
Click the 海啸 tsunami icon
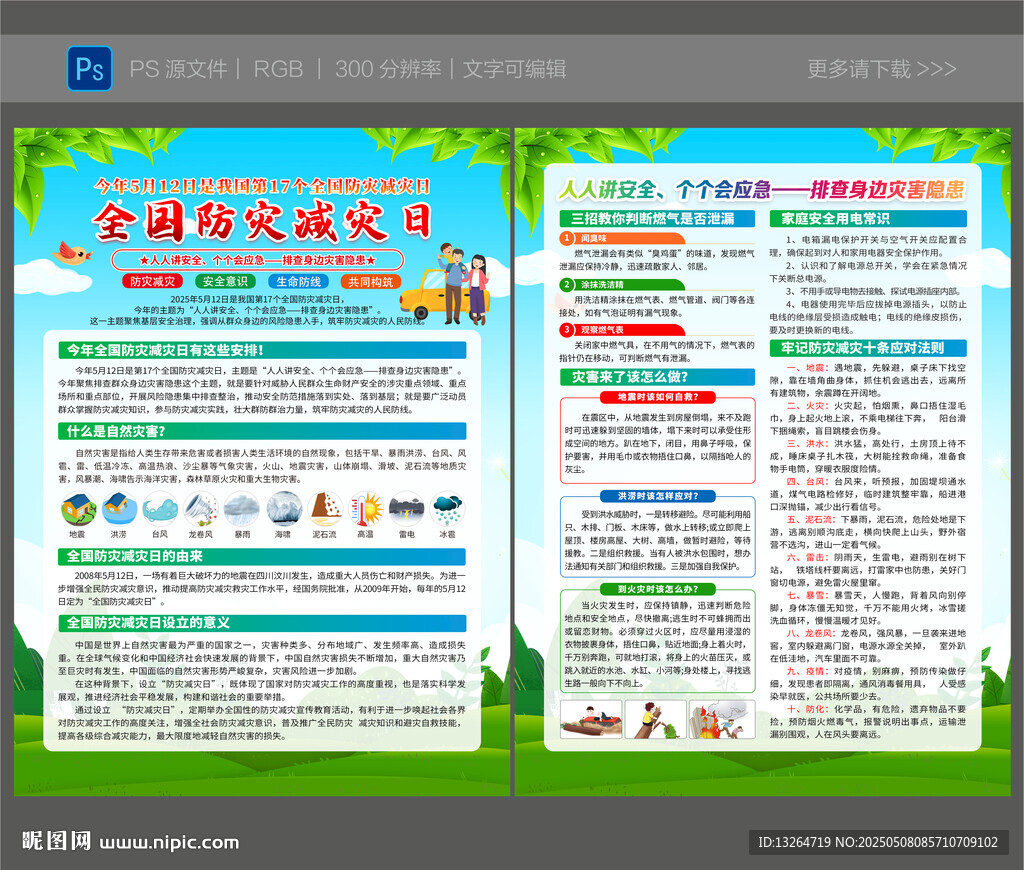tap(283, 509)
